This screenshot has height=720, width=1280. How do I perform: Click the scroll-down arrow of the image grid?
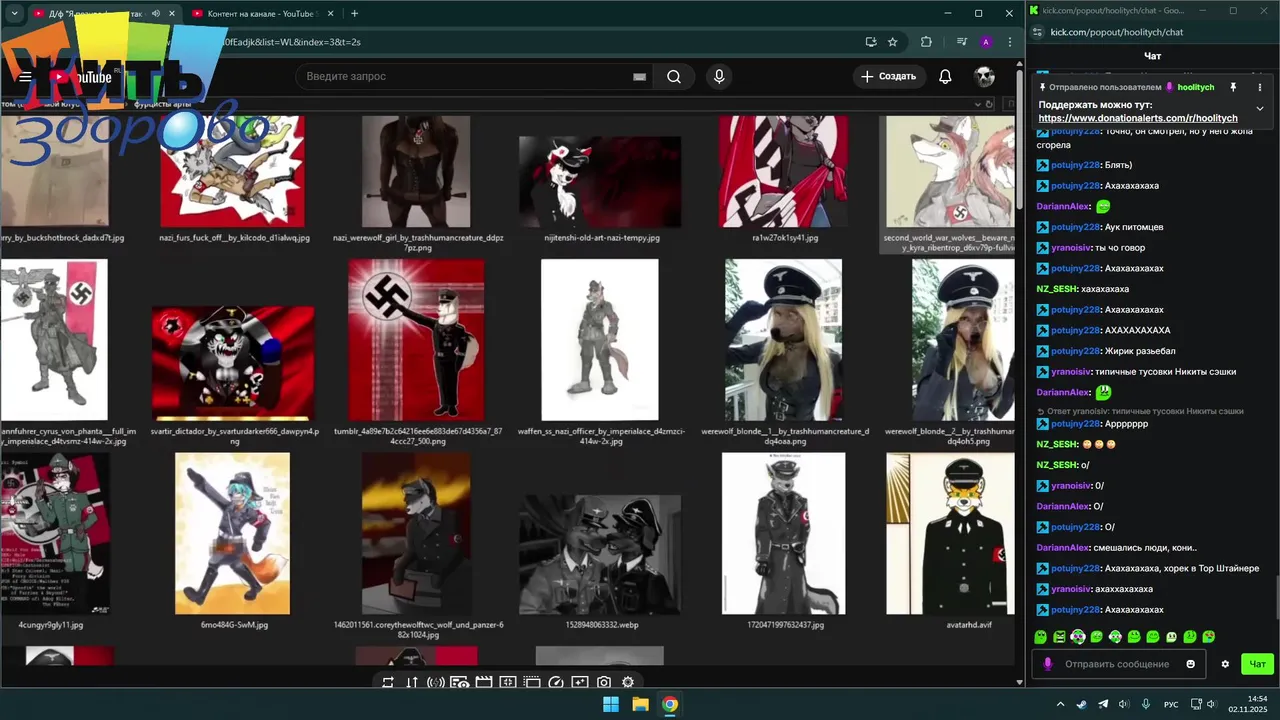tap(1020, 681)
